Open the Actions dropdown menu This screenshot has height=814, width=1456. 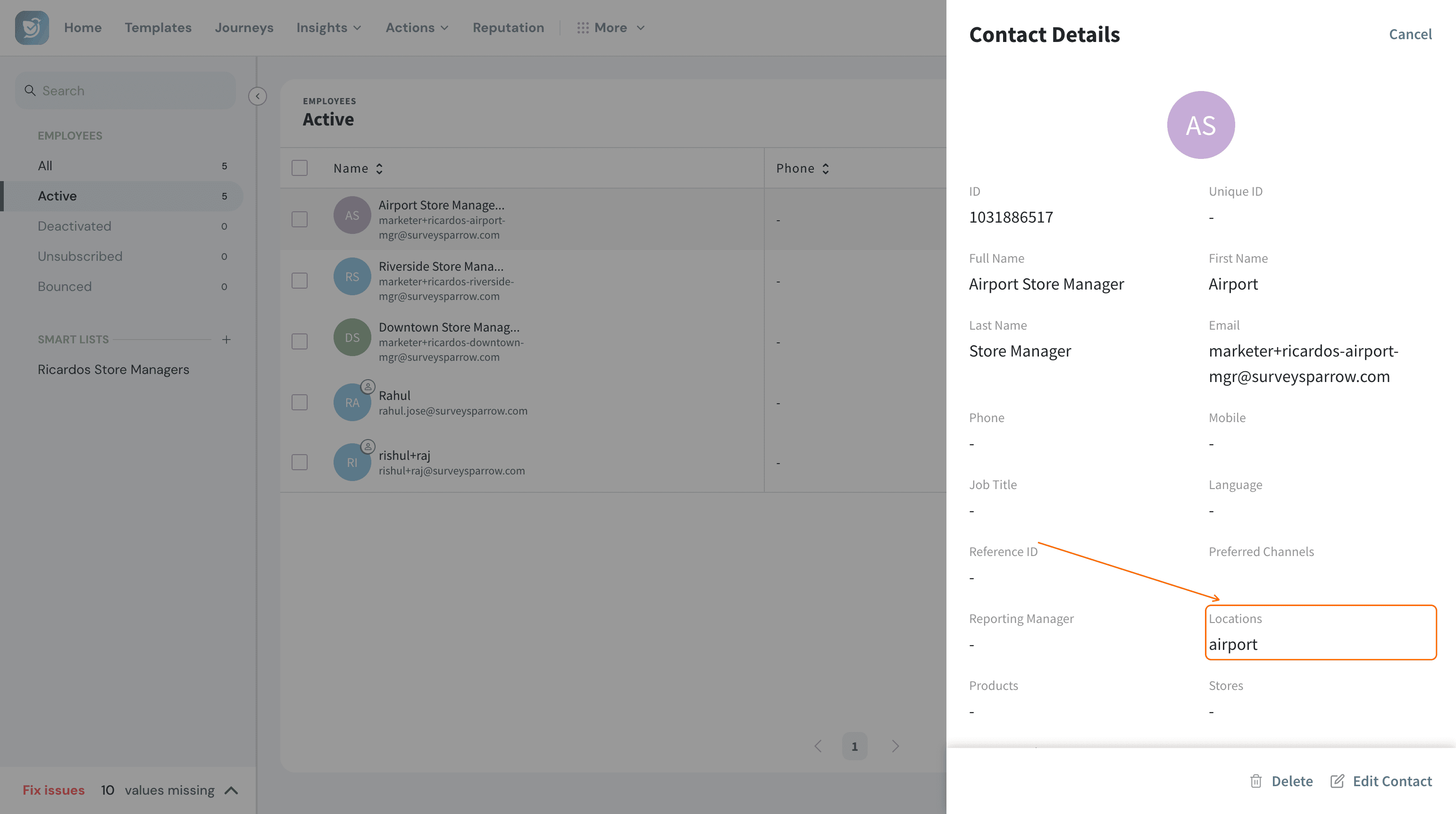(x=417, y=28)
